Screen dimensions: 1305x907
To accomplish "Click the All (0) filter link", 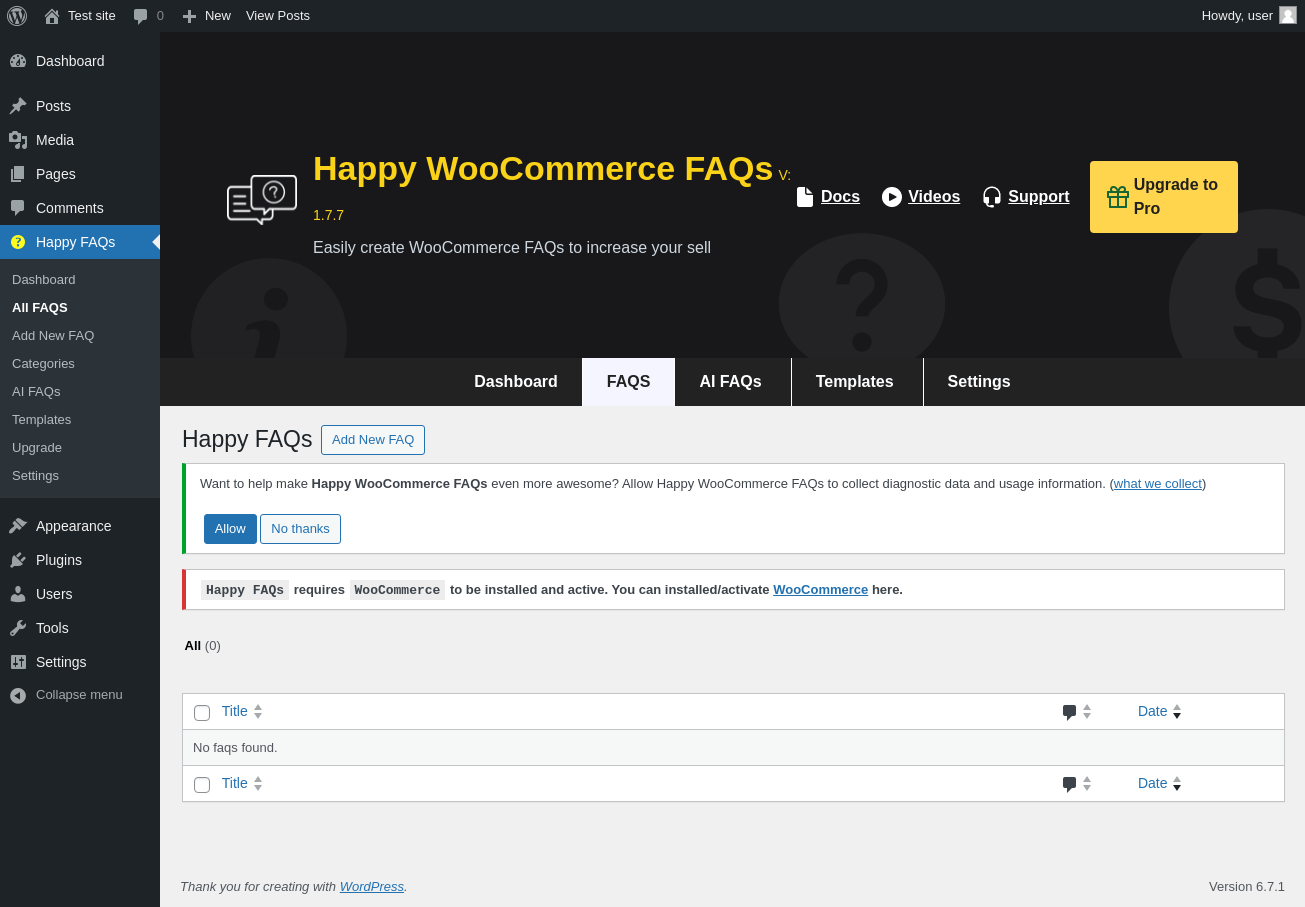I will [x=202, y=646].
